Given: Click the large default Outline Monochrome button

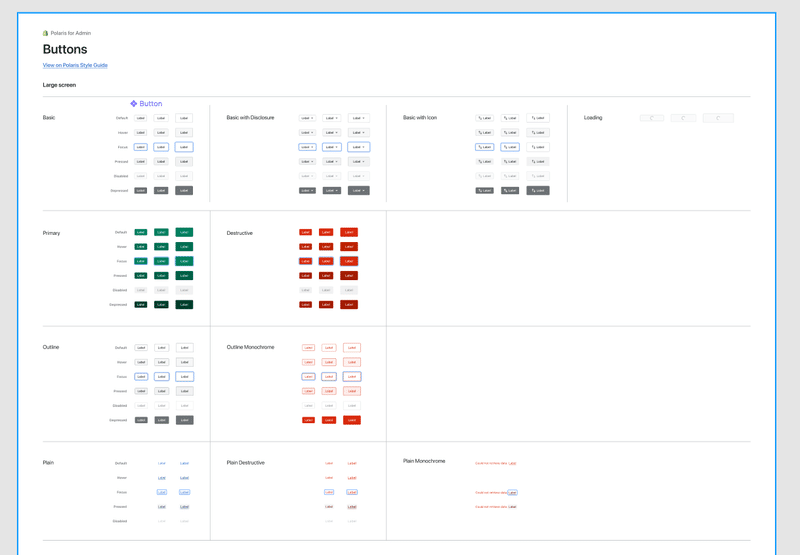Looking at the screenshot, I should click(352, 348).
